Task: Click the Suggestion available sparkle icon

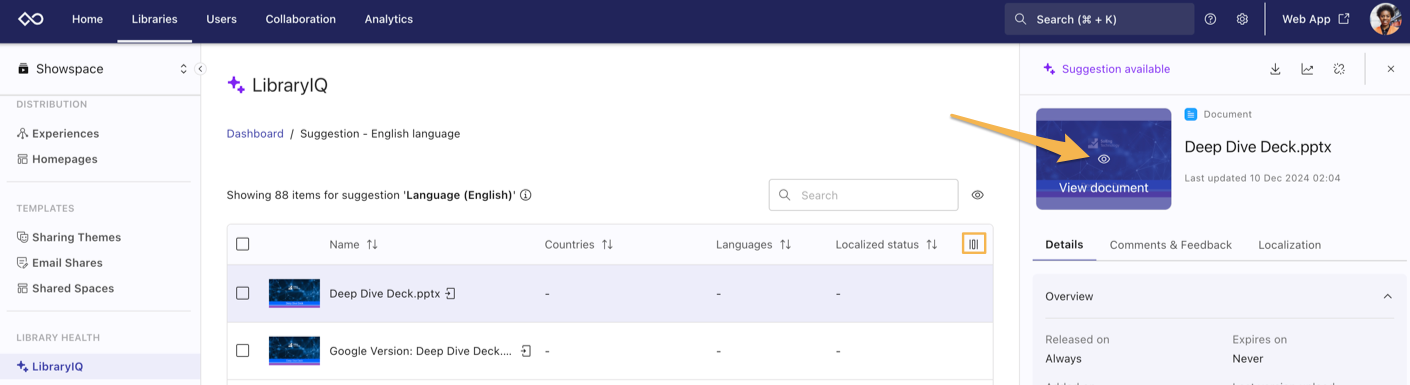Action: pos(1049,69)
